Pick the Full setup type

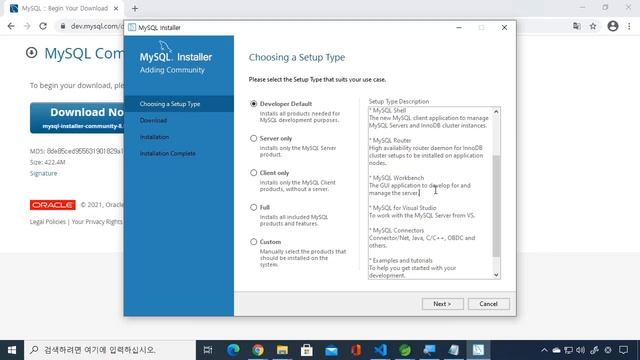[x=253, y=207]
